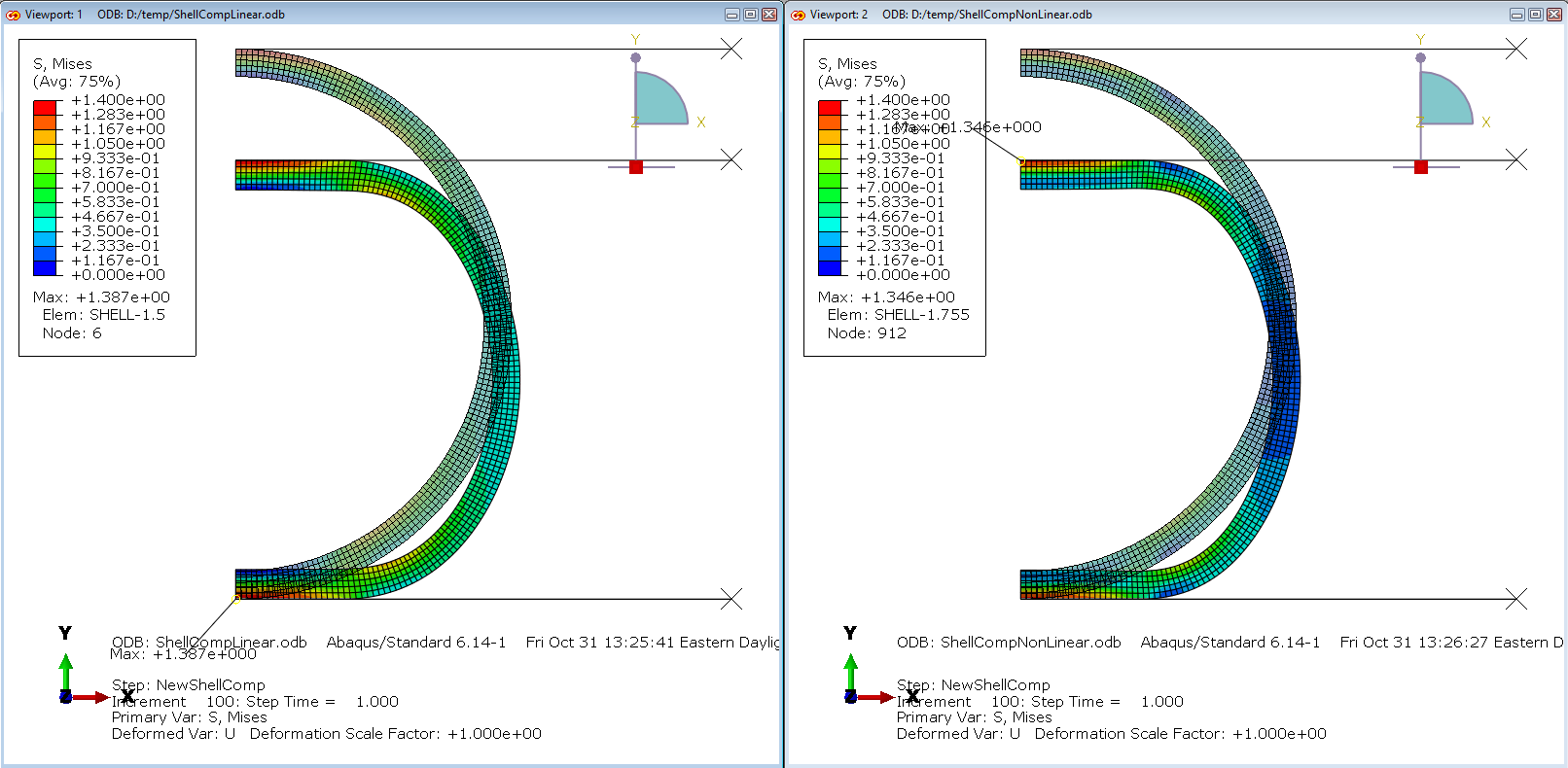Click top X marker at line end in Viewport 2
The height and width of the screenshot is (768, 1568).
(1516, 49)
